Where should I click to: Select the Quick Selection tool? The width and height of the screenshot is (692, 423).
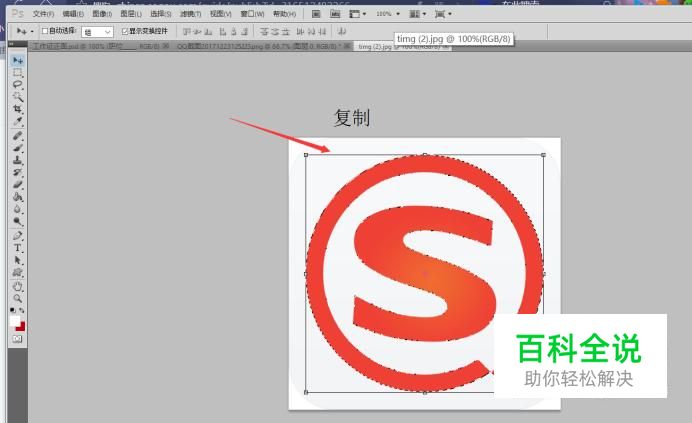pos(18,96)
